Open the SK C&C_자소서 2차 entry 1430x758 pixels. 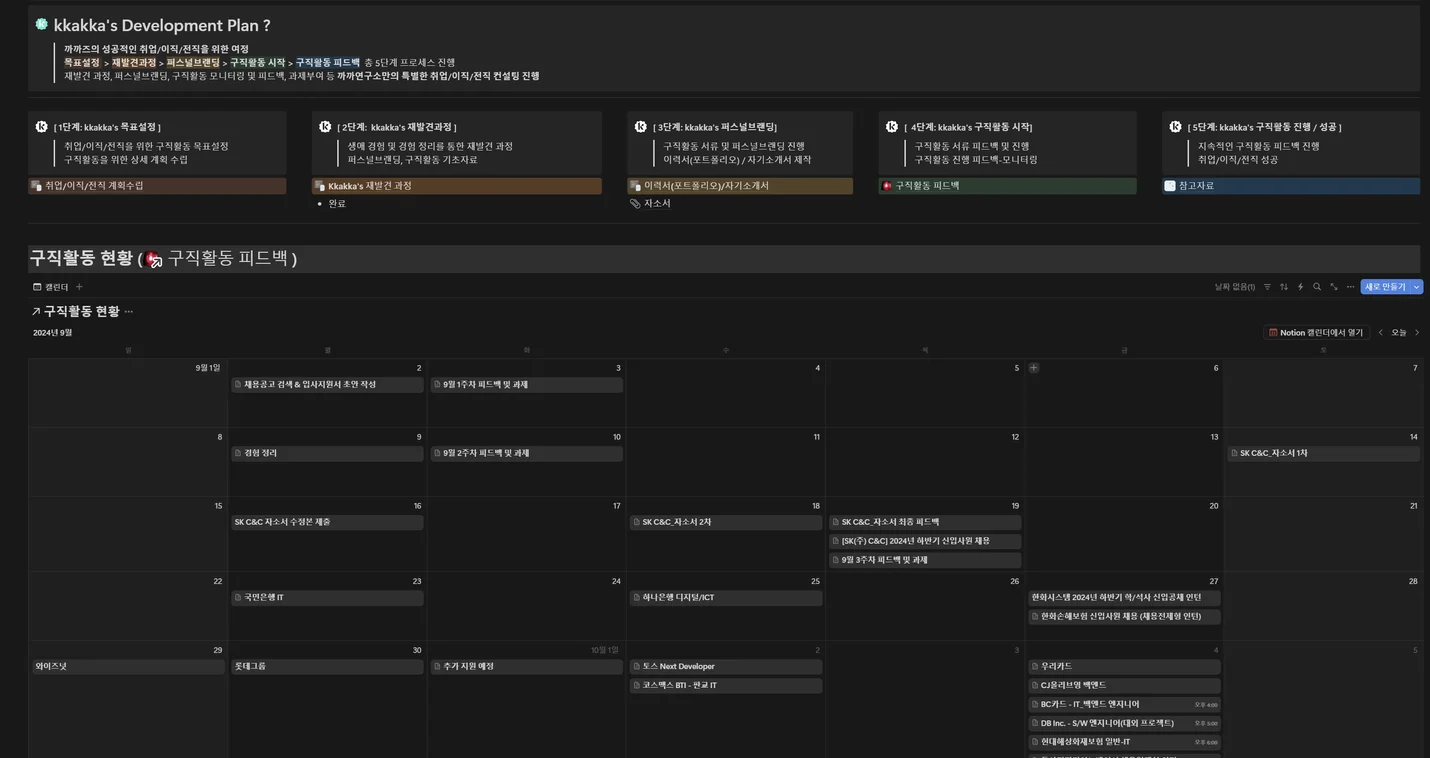point(726,523)
